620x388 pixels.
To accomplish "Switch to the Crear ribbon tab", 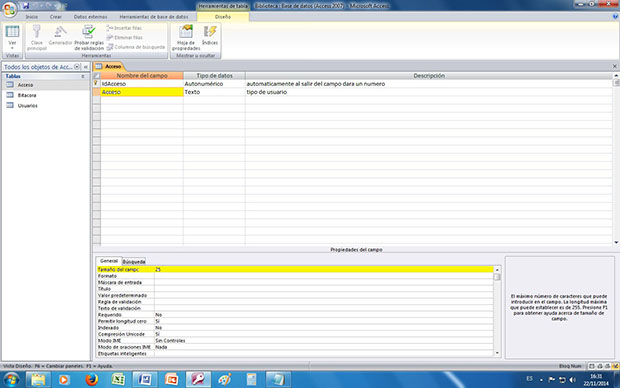I will pyautogui.click(x=56, y=17).
